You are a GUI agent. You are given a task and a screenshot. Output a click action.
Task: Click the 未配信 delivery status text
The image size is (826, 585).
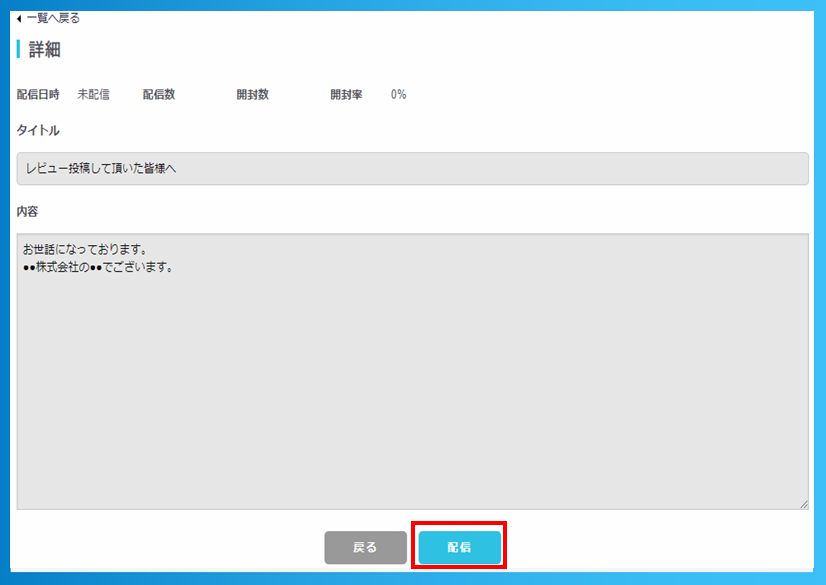93,94
